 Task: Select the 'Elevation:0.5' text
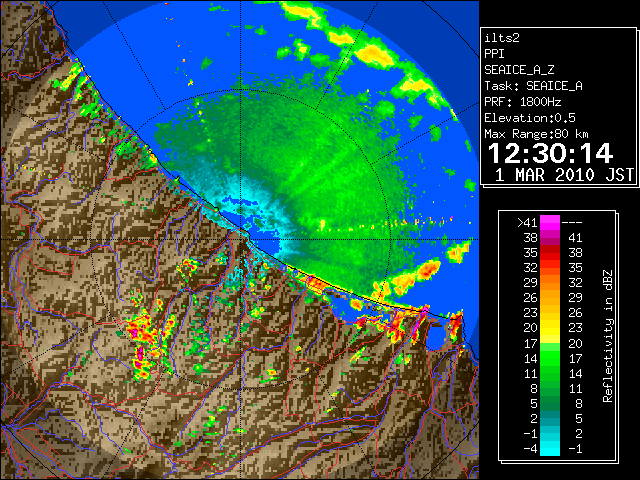pos(530,118)
